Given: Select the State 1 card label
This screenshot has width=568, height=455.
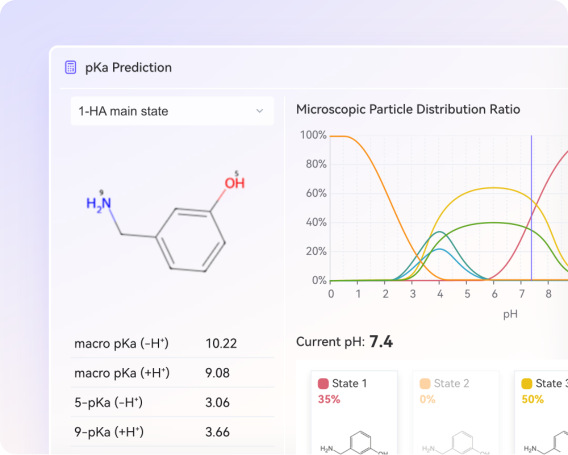Looking at the screenshot, I should [350, 383].
